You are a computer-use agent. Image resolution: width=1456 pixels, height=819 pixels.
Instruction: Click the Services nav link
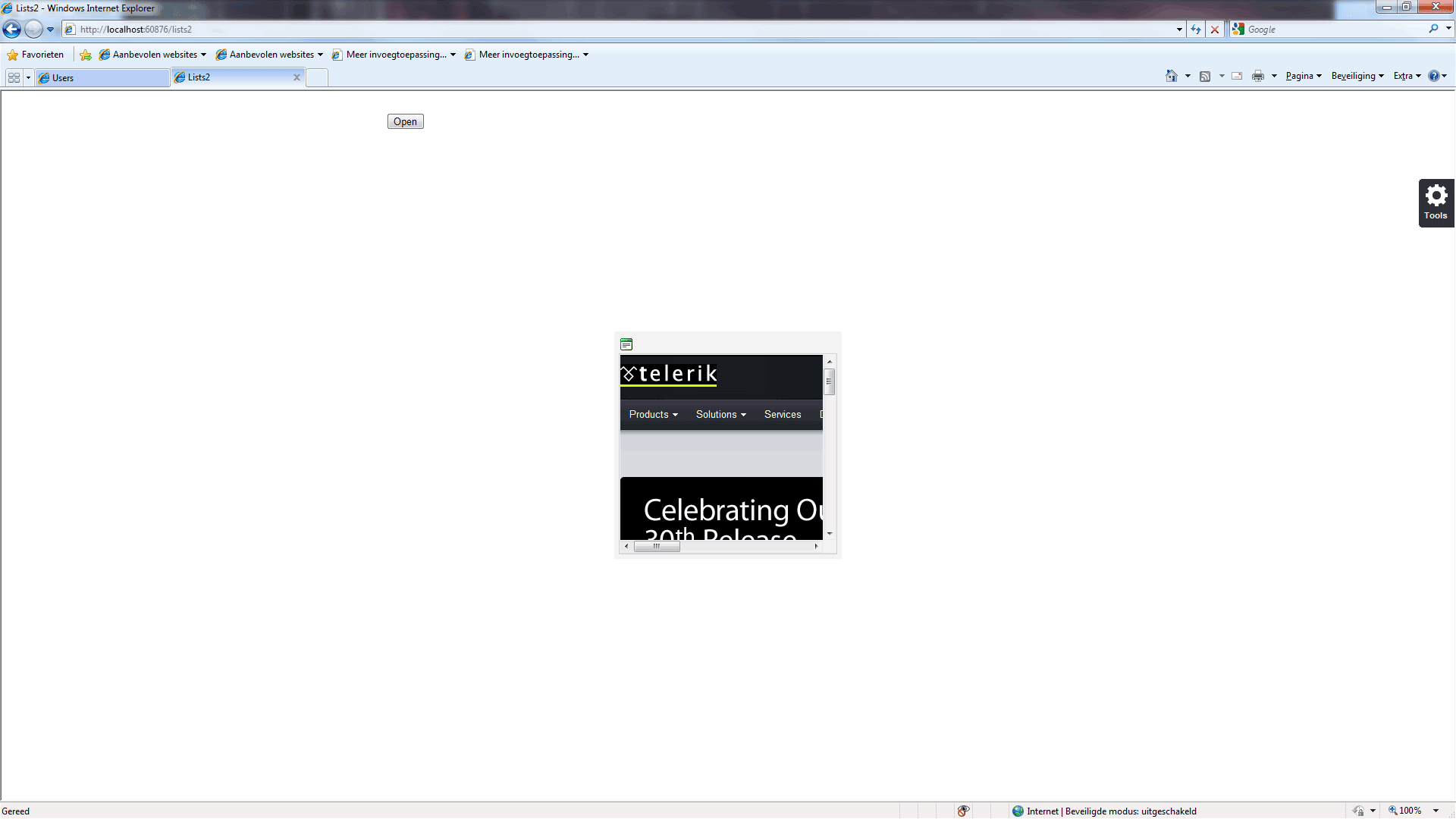[783, 414]
